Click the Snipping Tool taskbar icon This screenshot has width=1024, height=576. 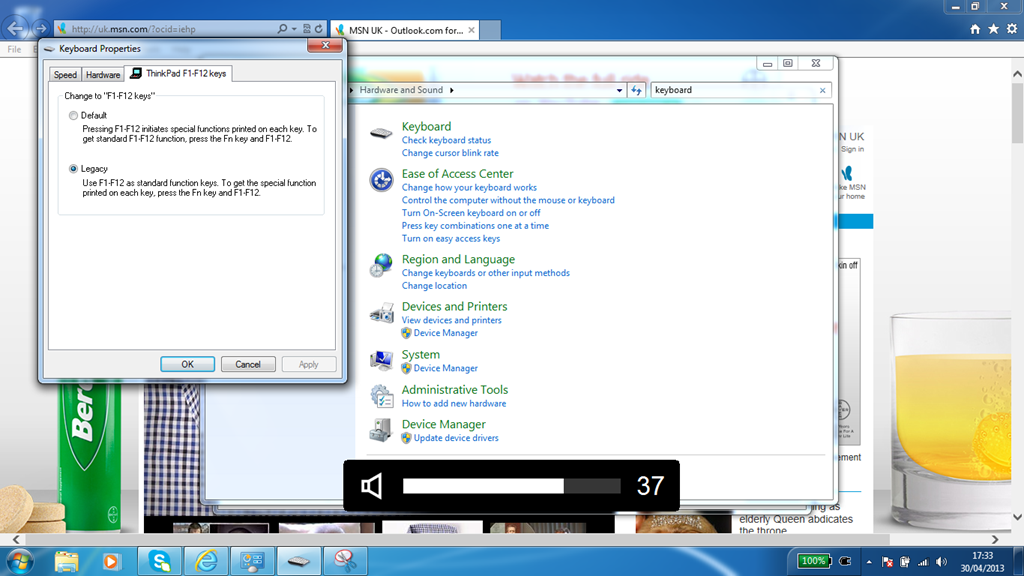pos(347,561)
